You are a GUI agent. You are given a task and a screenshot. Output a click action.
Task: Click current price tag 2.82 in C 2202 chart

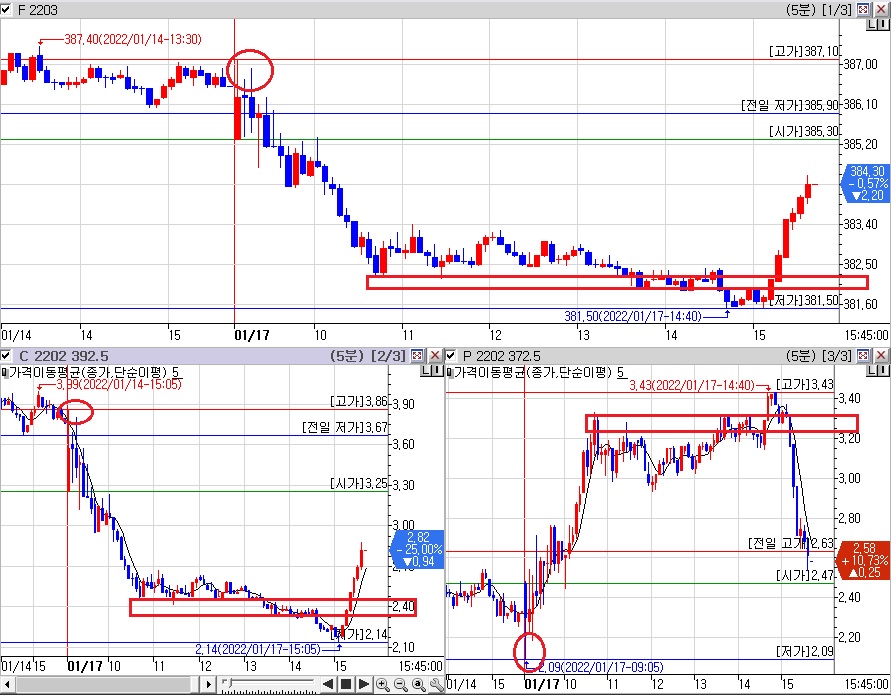point(419,549)
